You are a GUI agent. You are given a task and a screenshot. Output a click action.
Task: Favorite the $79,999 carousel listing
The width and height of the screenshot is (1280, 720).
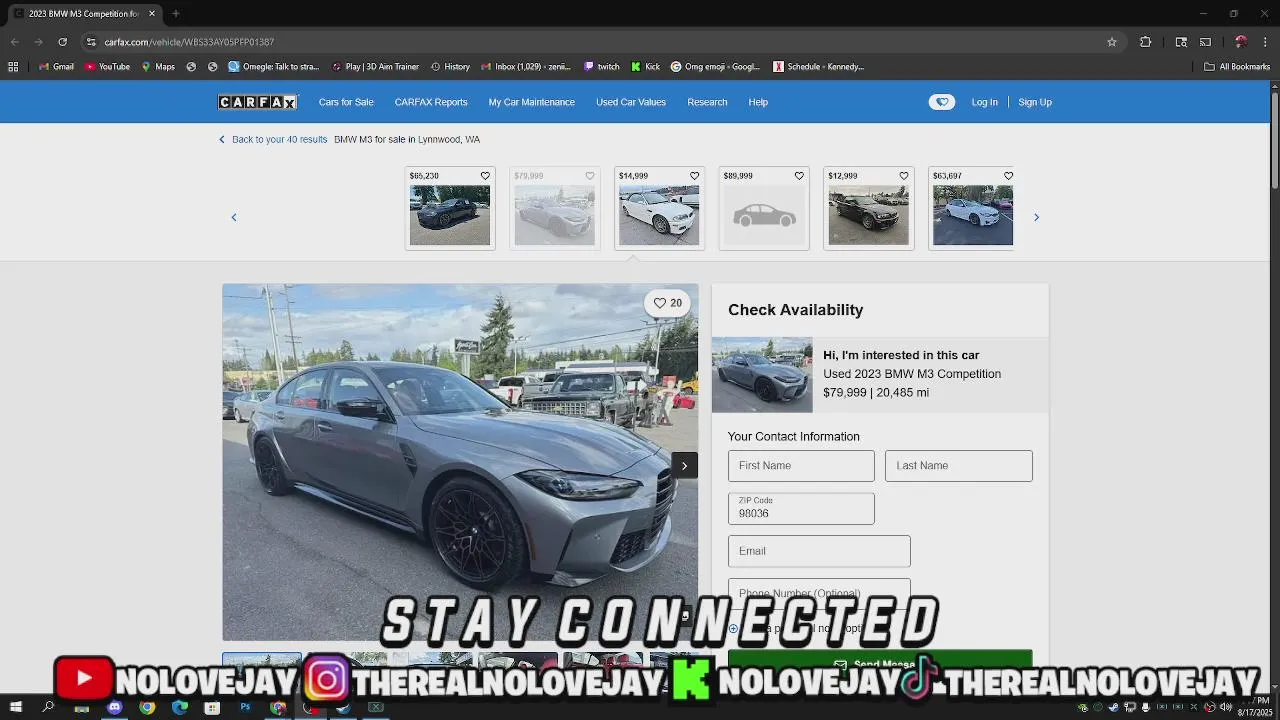[x=590, y=176]
